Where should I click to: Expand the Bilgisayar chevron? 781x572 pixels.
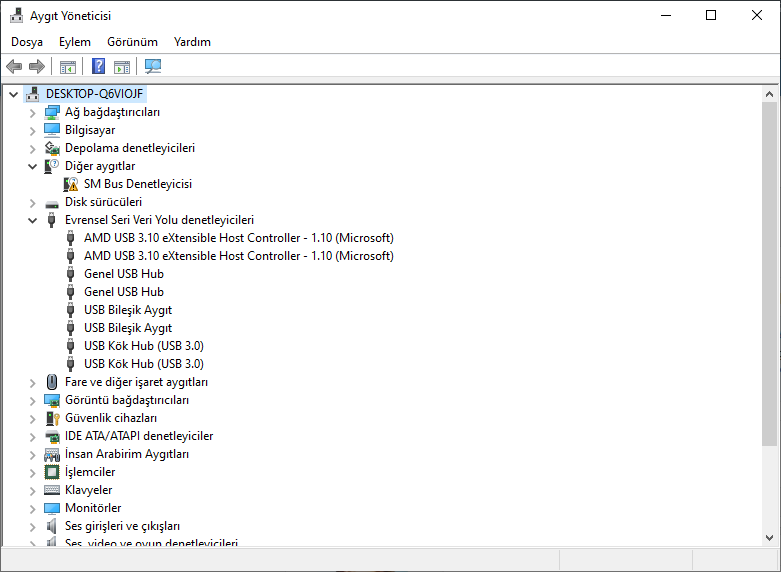32,131
